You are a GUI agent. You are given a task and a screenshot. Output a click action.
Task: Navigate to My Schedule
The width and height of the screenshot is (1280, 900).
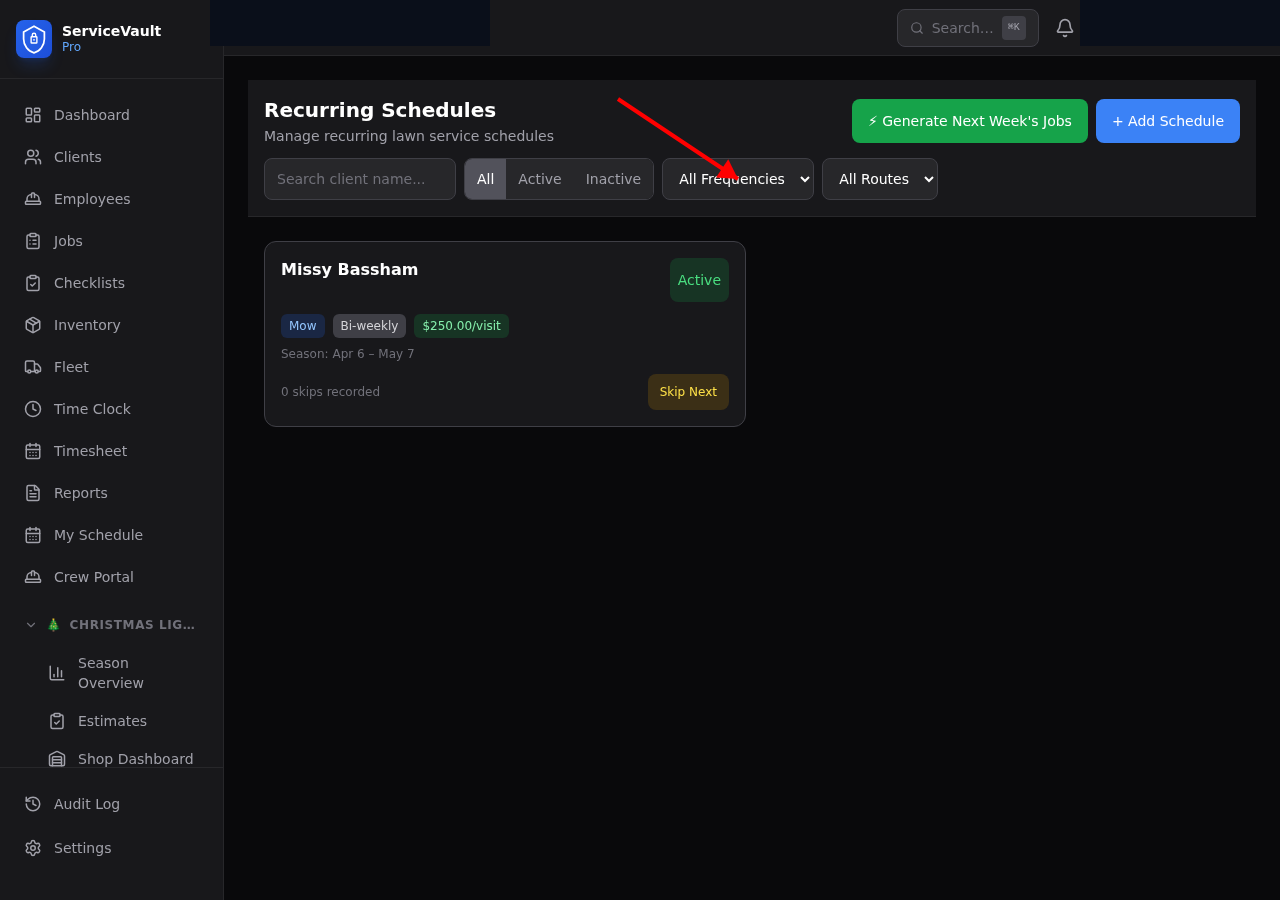click(x=98, y=534)
